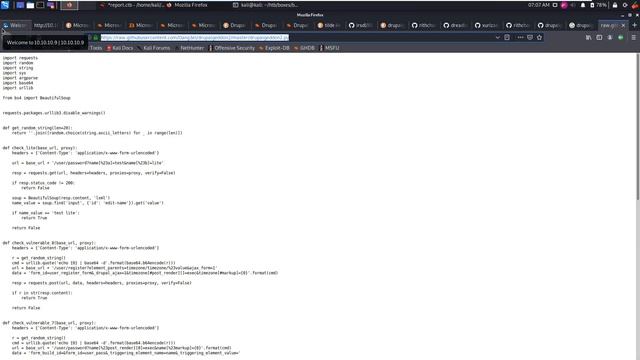
Task: Toggle the reader view icon in address bar
Action: coord(507,38)
